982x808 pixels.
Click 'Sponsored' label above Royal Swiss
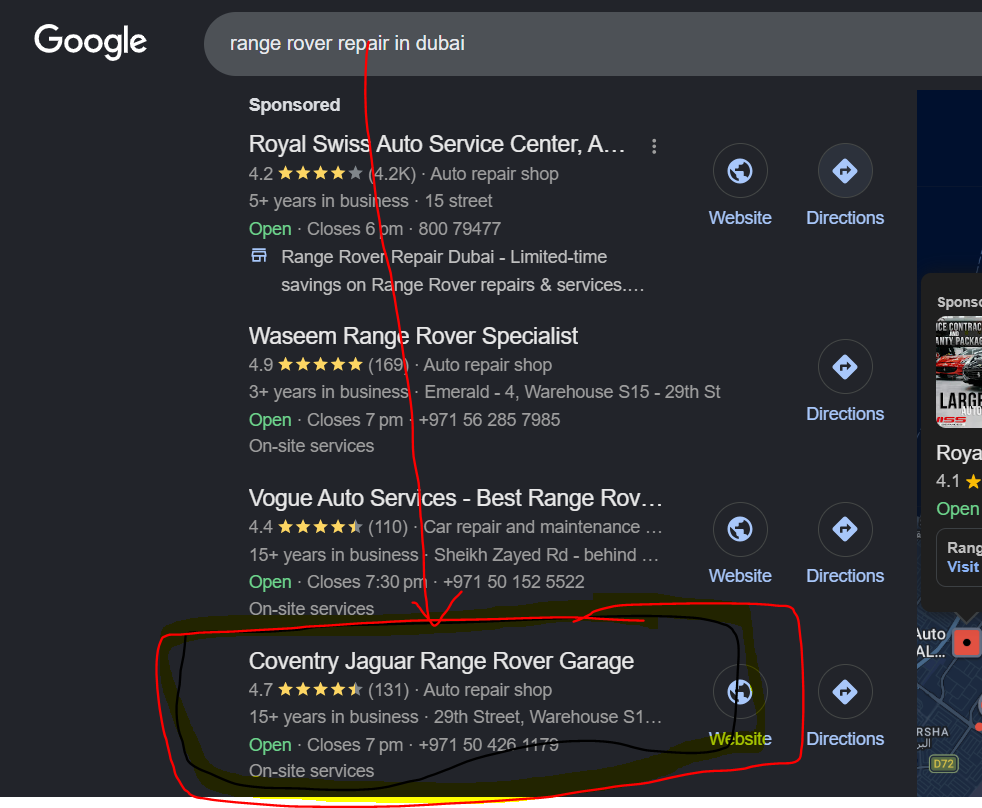coord(294,105)
